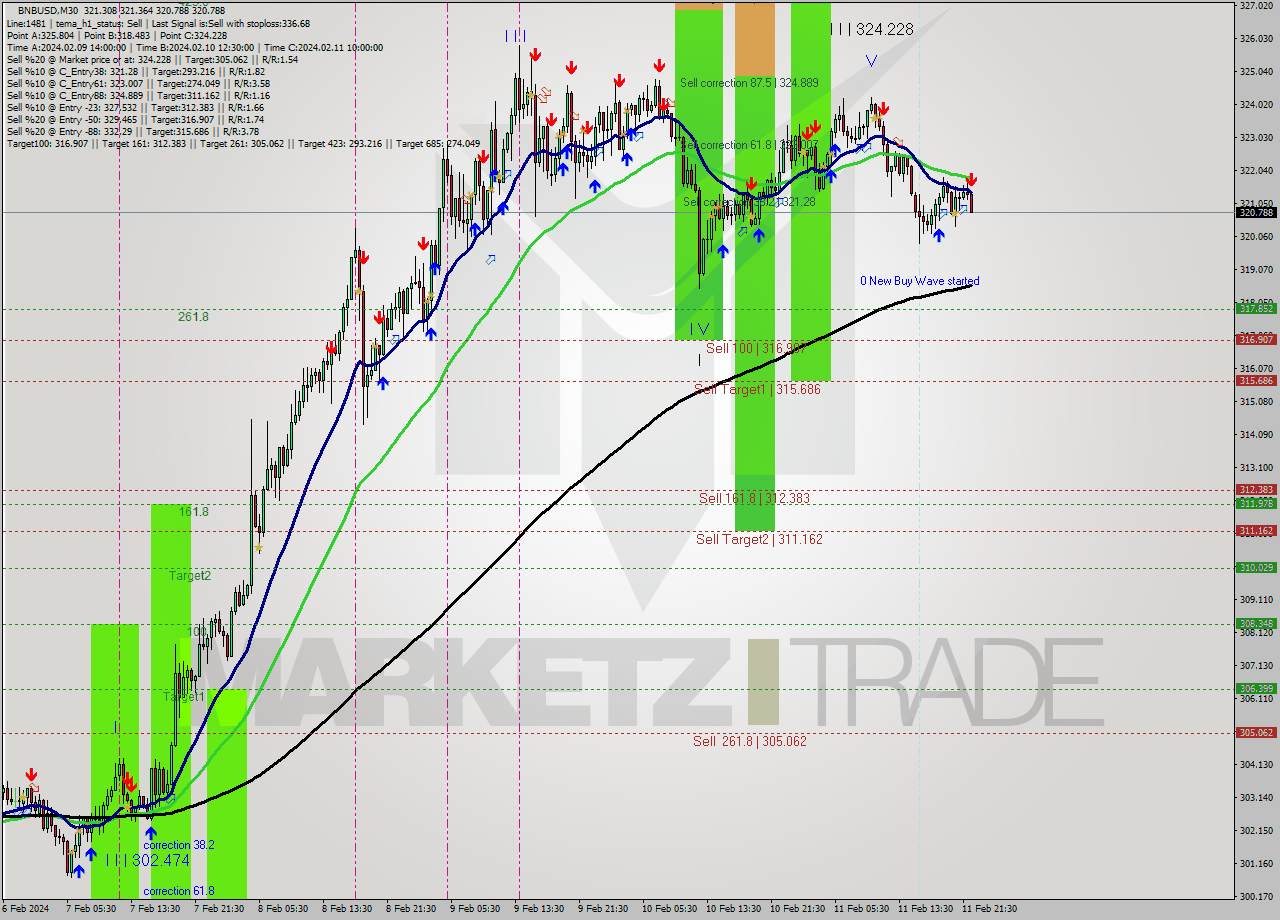Click the red 311.162 axis price tag

point(1256,531)
